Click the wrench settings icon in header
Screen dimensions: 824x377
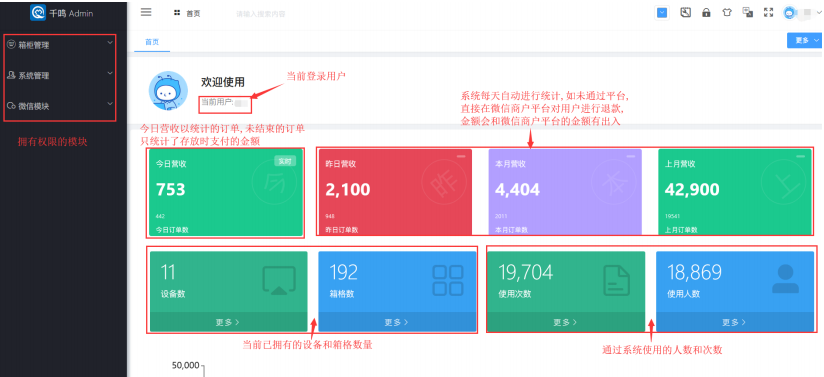pos(685,13)
